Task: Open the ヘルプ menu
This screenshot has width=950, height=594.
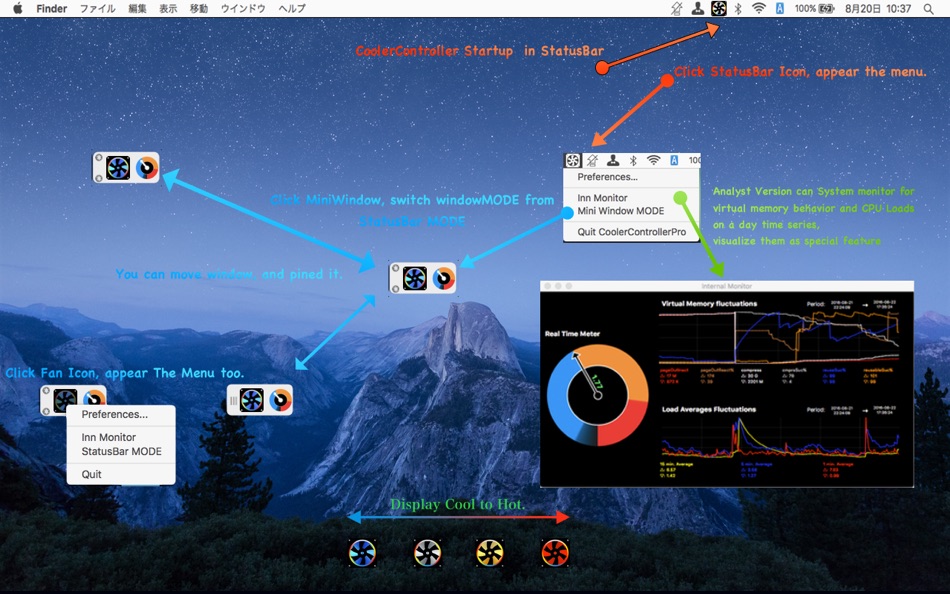Action: pos(292,8)
